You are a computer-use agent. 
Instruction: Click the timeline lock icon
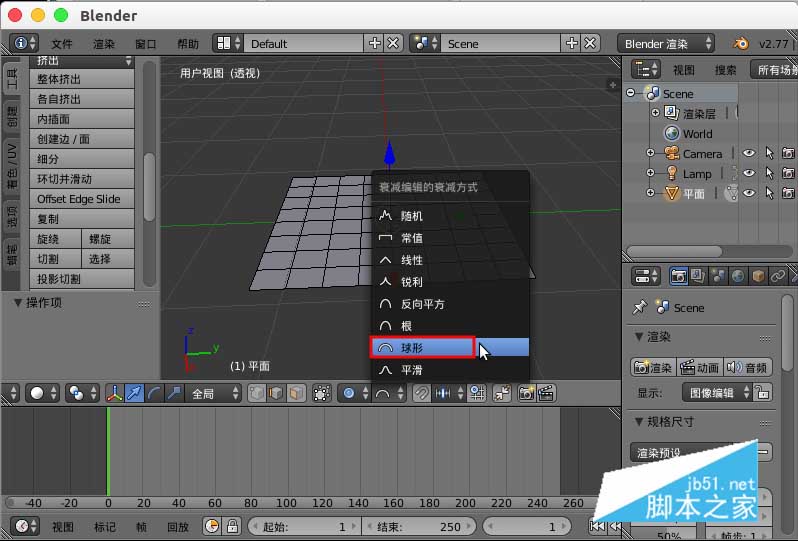click(232, 526)
